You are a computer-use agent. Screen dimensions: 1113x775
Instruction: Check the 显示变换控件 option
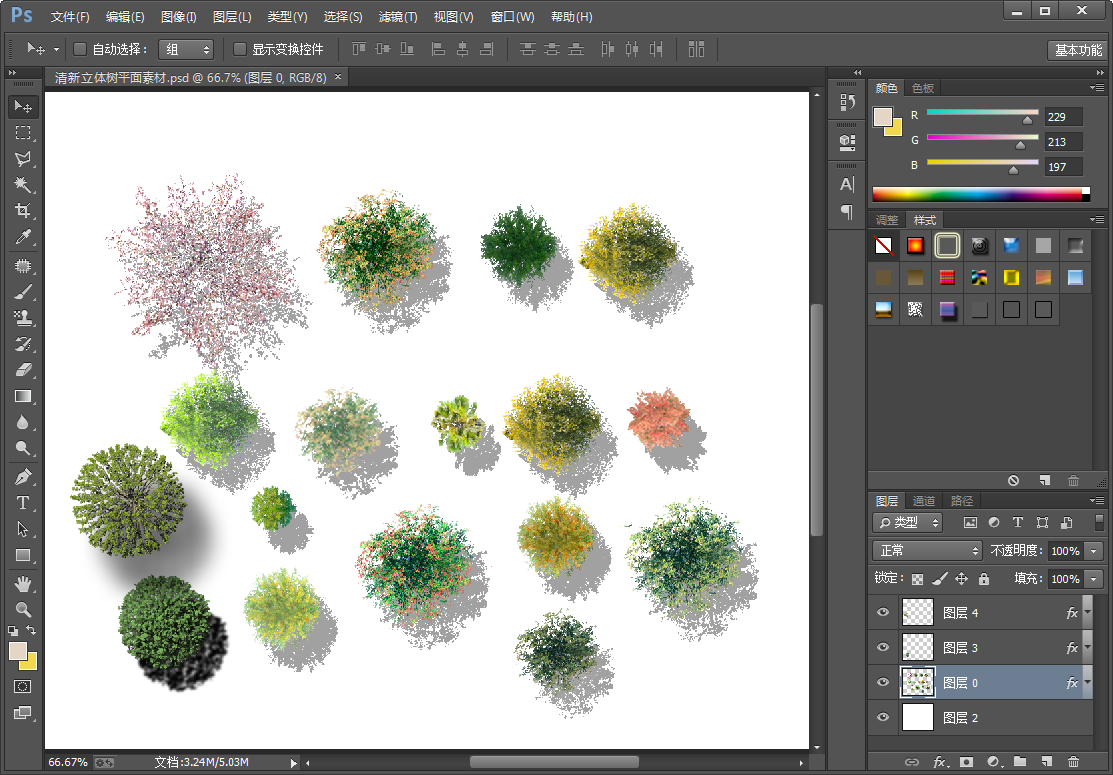pyautogui.click(x=240, y=49)
